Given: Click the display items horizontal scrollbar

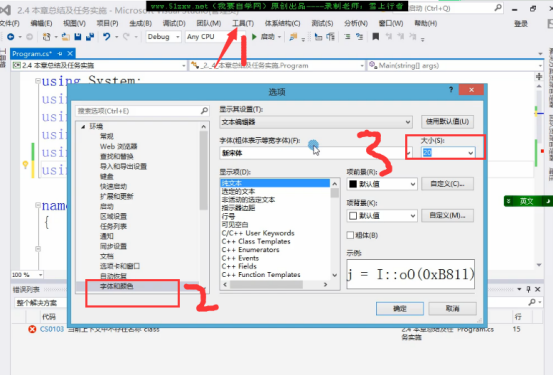Looking at the screenshot, I should (x=275, y=284).
